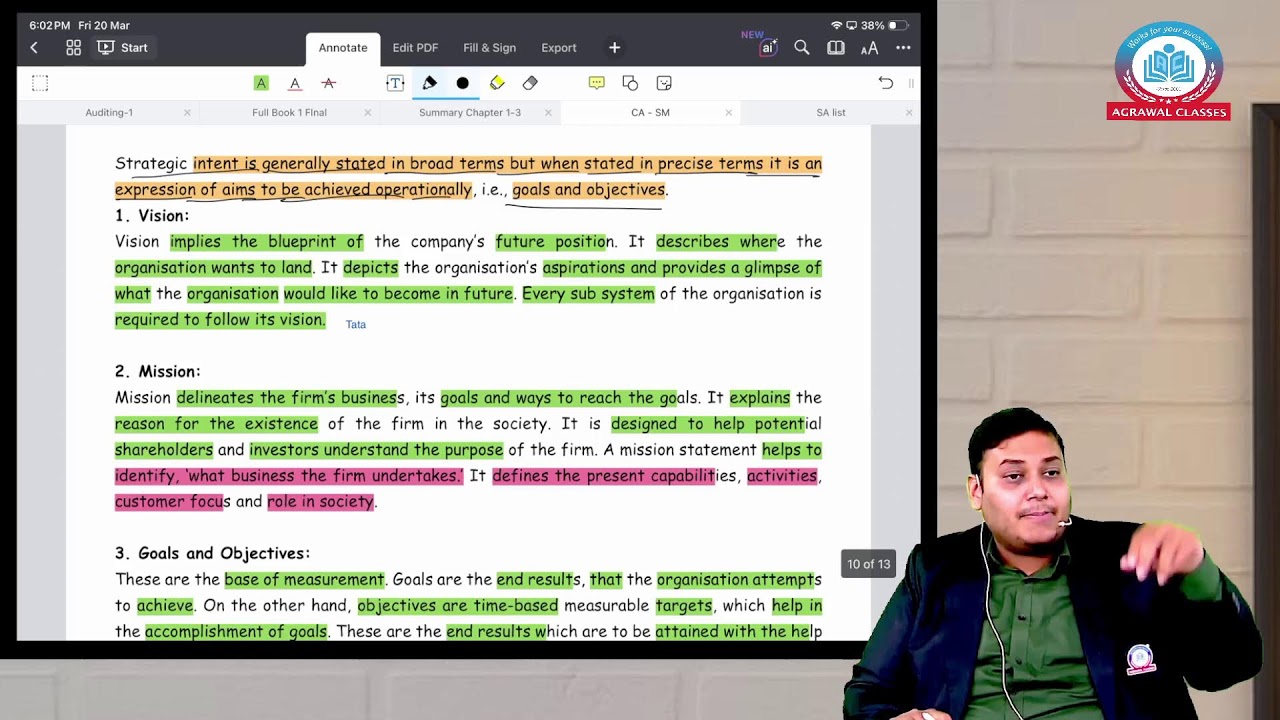Pick the black pen color dot
1280x720 pixels.
[462, 83]
